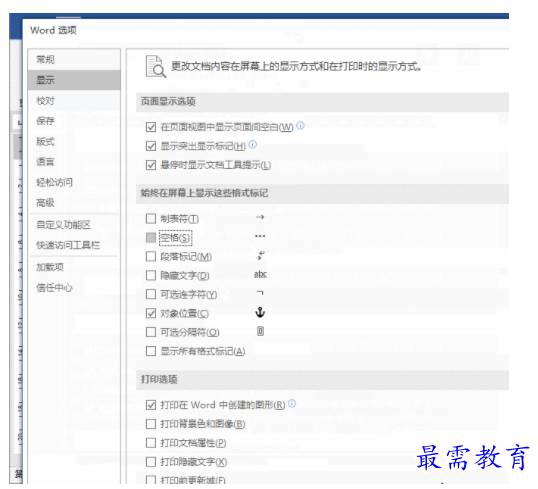This screenshot has height=489, width=538.
Task: Click info icon beside 打印在 Word 中创建的图形
Action: pyautogui.click(x=292, y=403)
